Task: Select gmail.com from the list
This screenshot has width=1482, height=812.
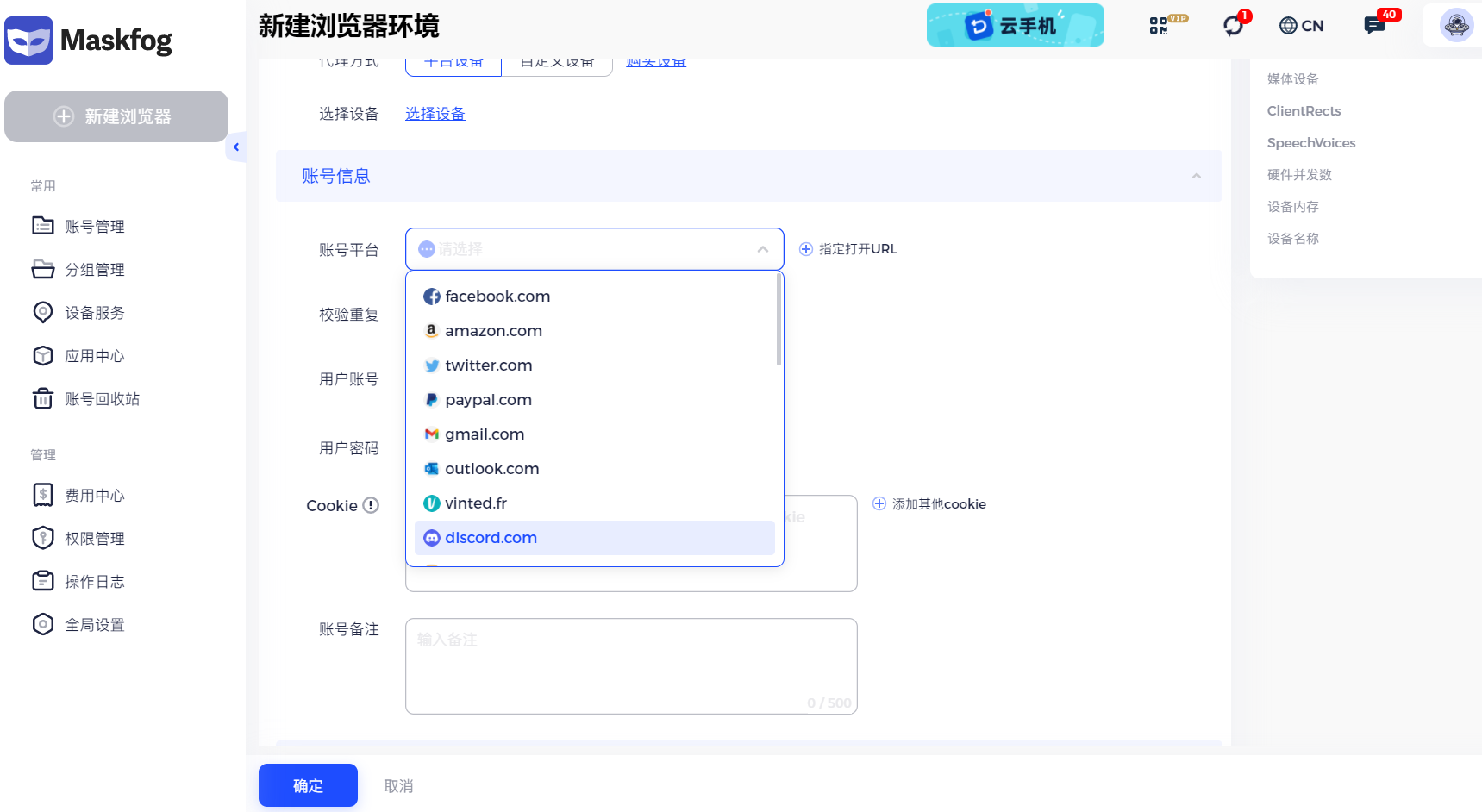Action: click(x=595, y=434)
